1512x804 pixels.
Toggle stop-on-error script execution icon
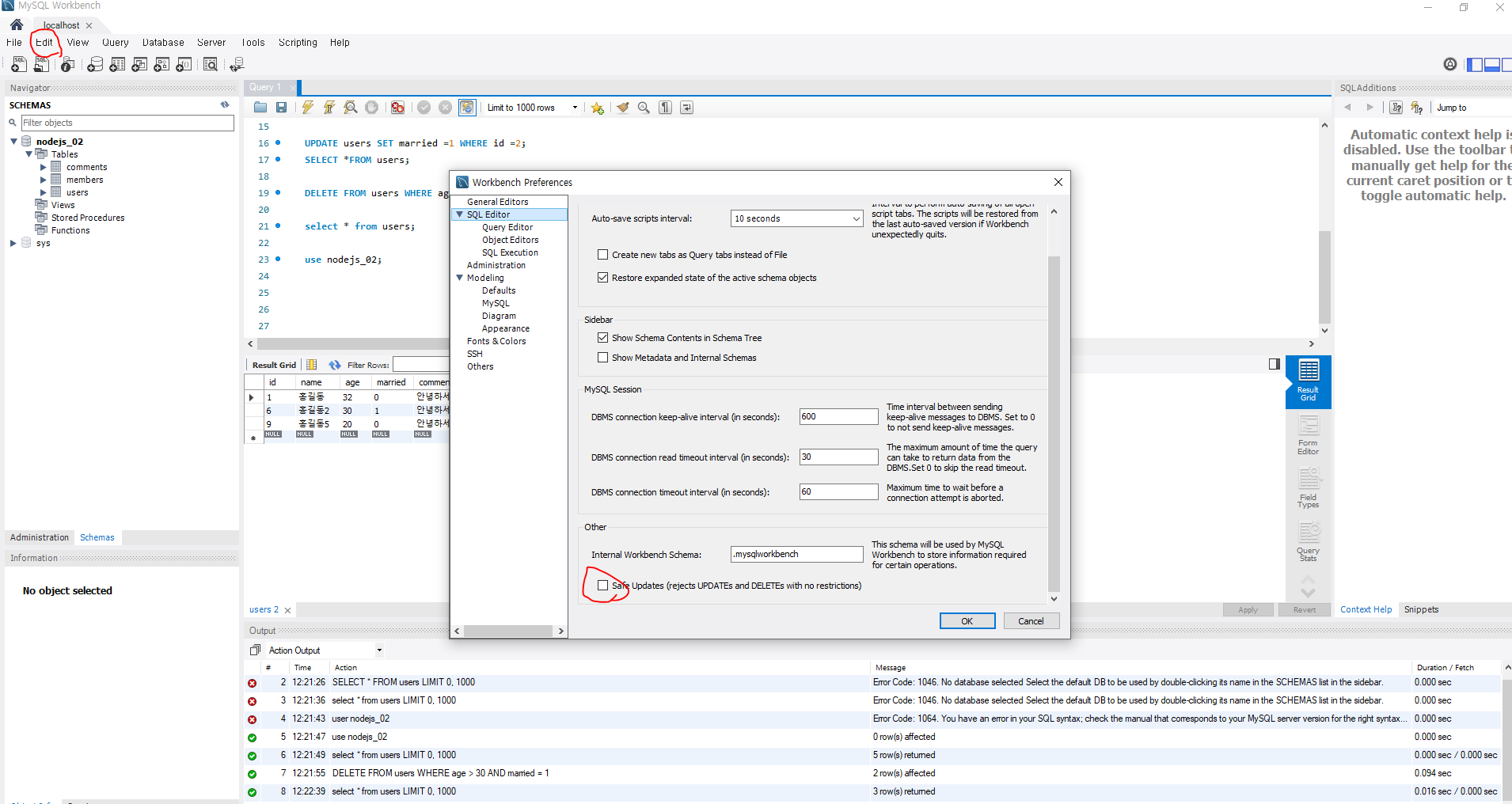(x=397, y=108)
